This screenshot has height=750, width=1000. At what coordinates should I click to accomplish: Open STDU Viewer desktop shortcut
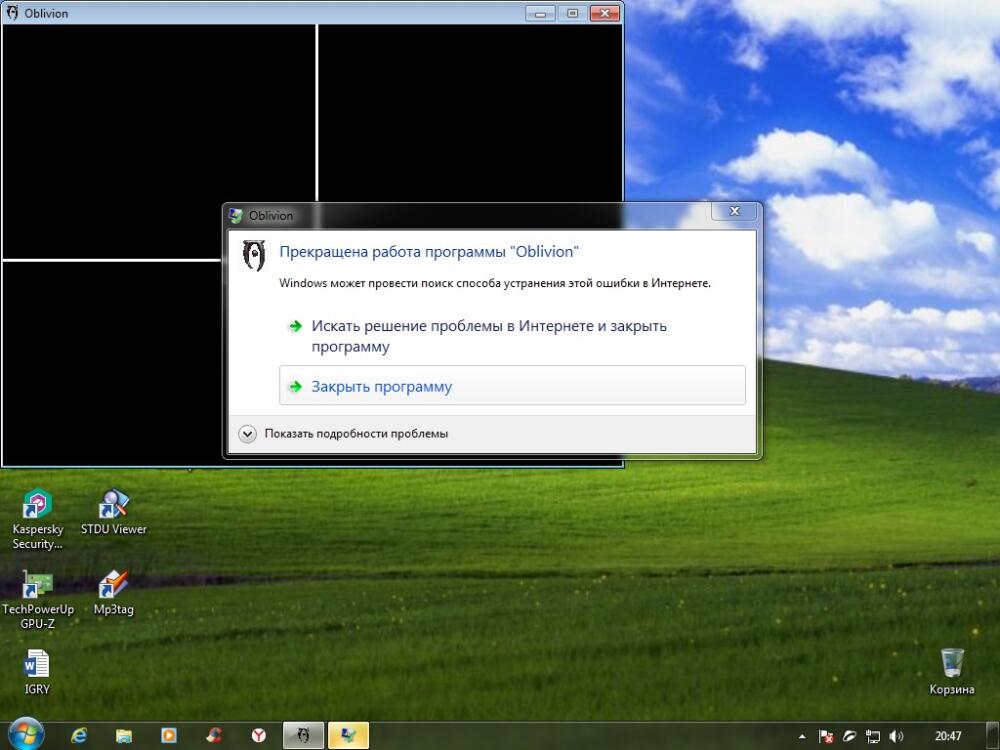coord(114,511)
